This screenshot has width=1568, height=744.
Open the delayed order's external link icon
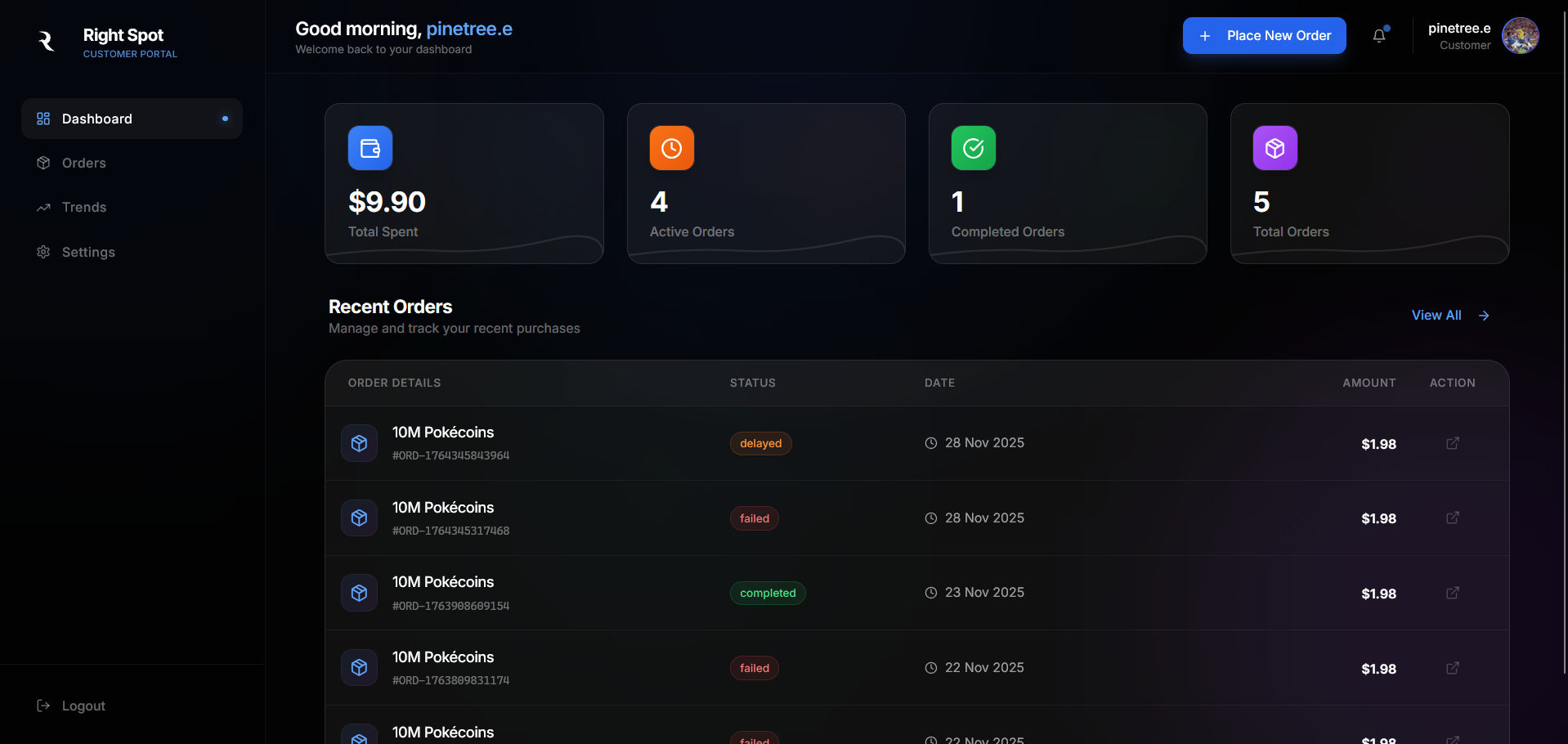[1453, 443]
